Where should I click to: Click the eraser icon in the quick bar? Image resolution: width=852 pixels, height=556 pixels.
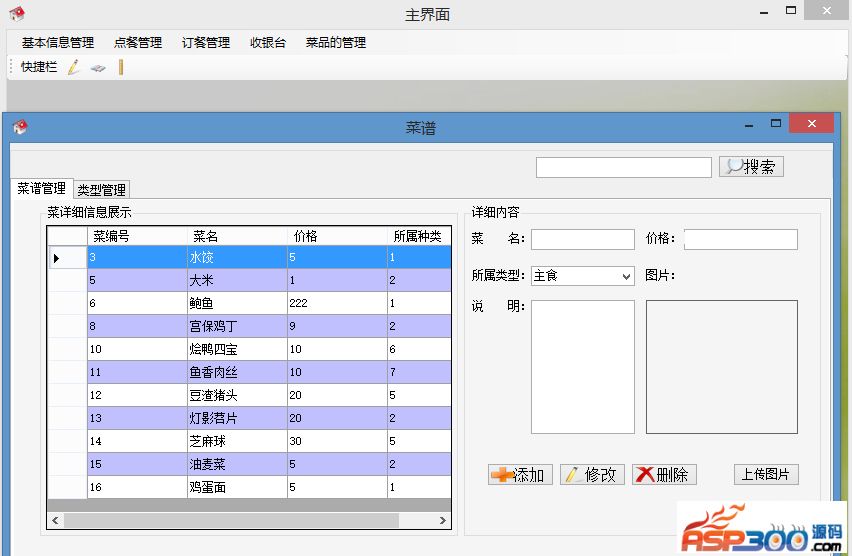98,67
